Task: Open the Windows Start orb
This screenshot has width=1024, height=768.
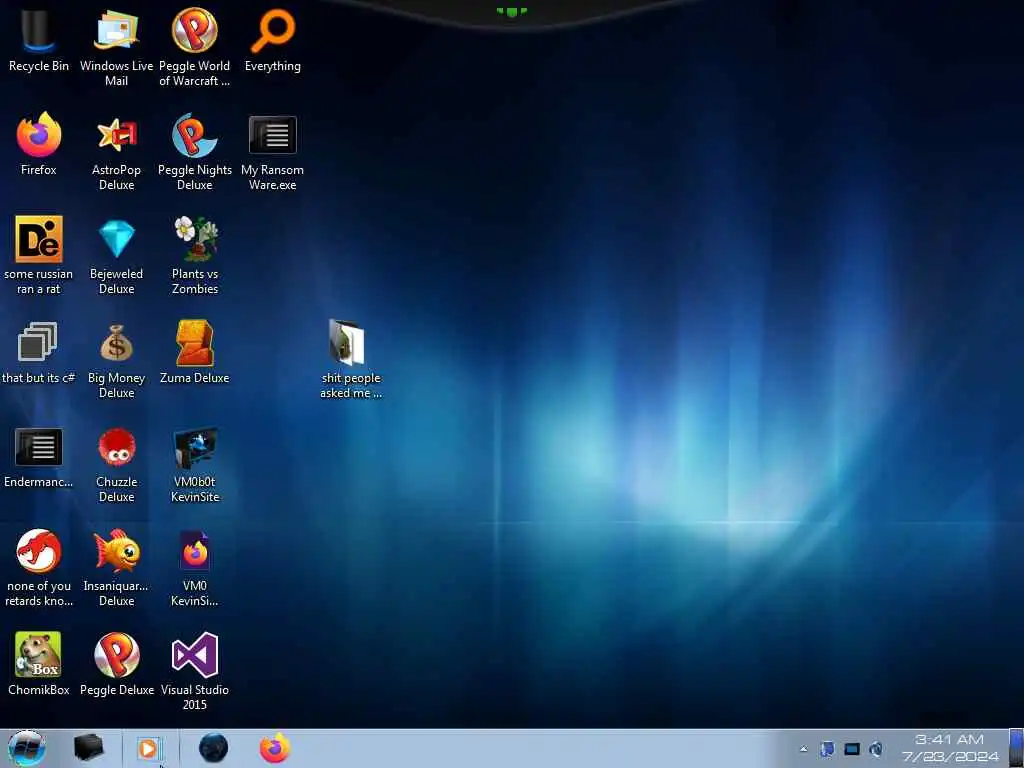Action: tap(27, 748)
